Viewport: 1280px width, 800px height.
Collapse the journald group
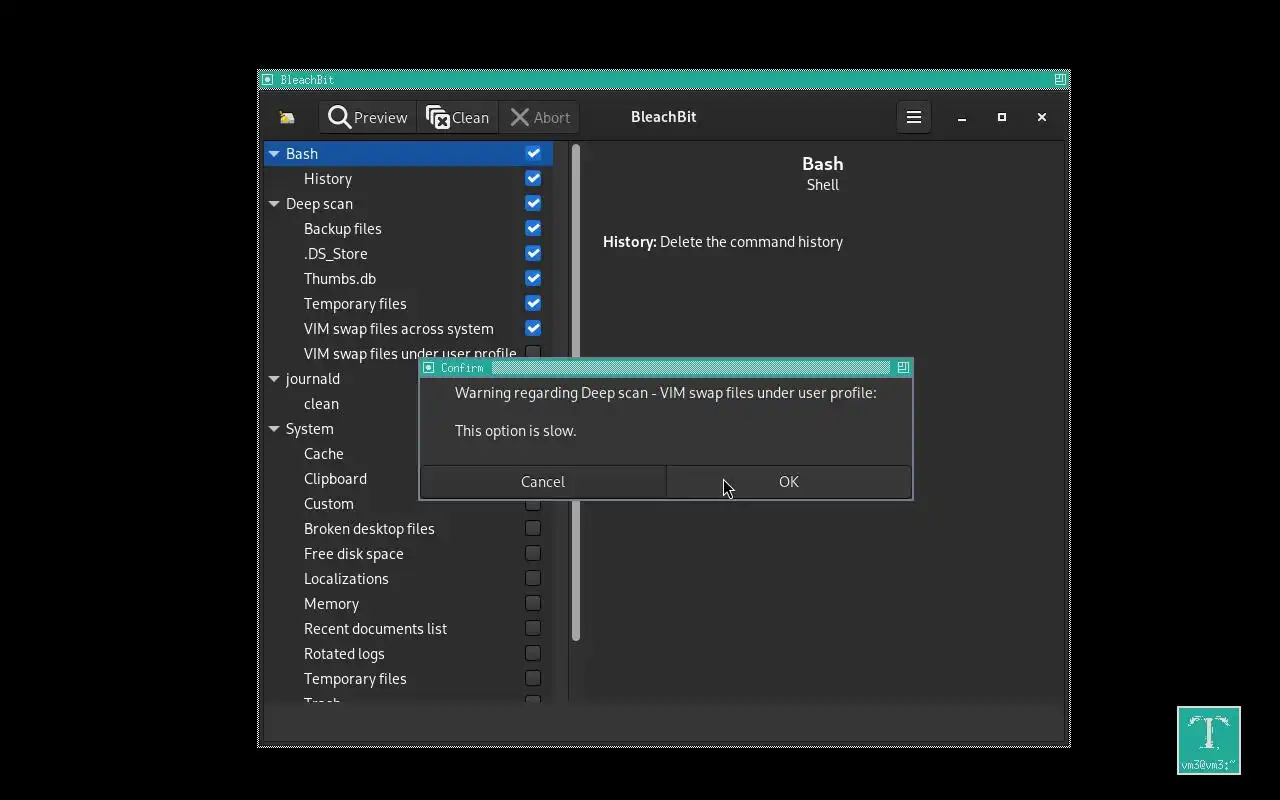[274, 379]
